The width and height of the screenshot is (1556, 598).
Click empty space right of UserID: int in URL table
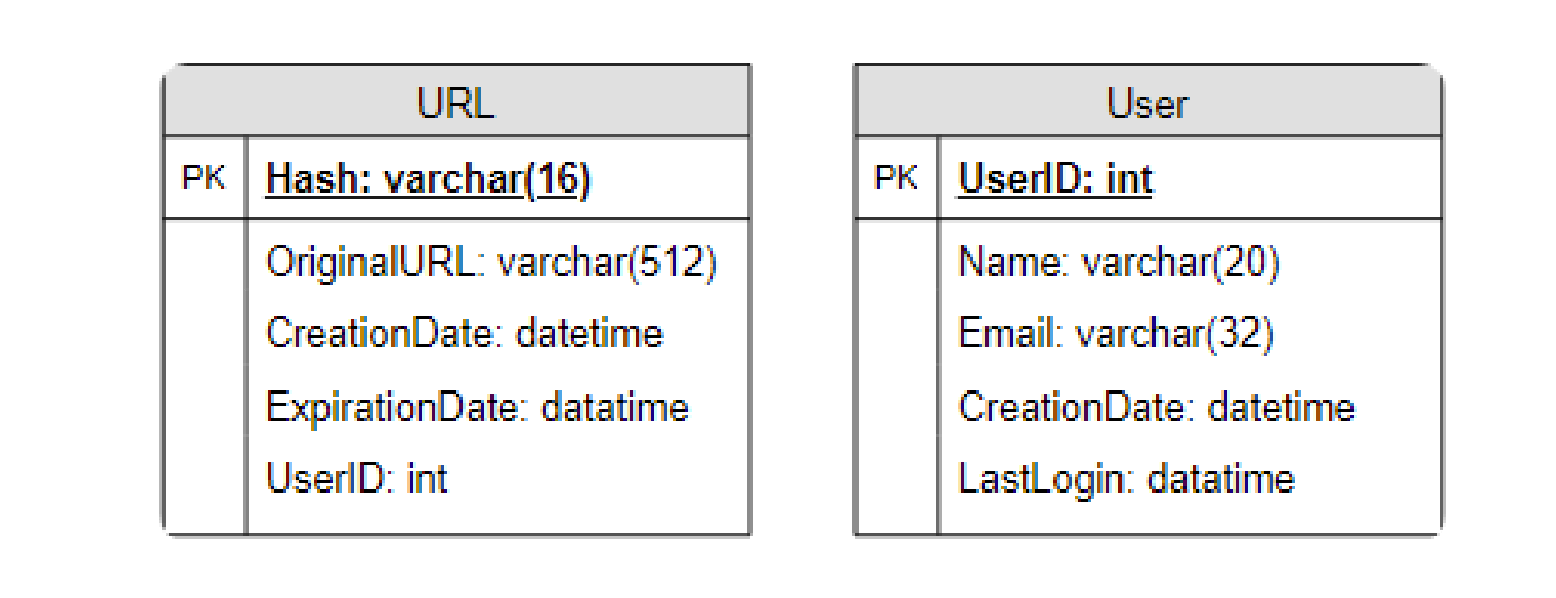[600, 479]
